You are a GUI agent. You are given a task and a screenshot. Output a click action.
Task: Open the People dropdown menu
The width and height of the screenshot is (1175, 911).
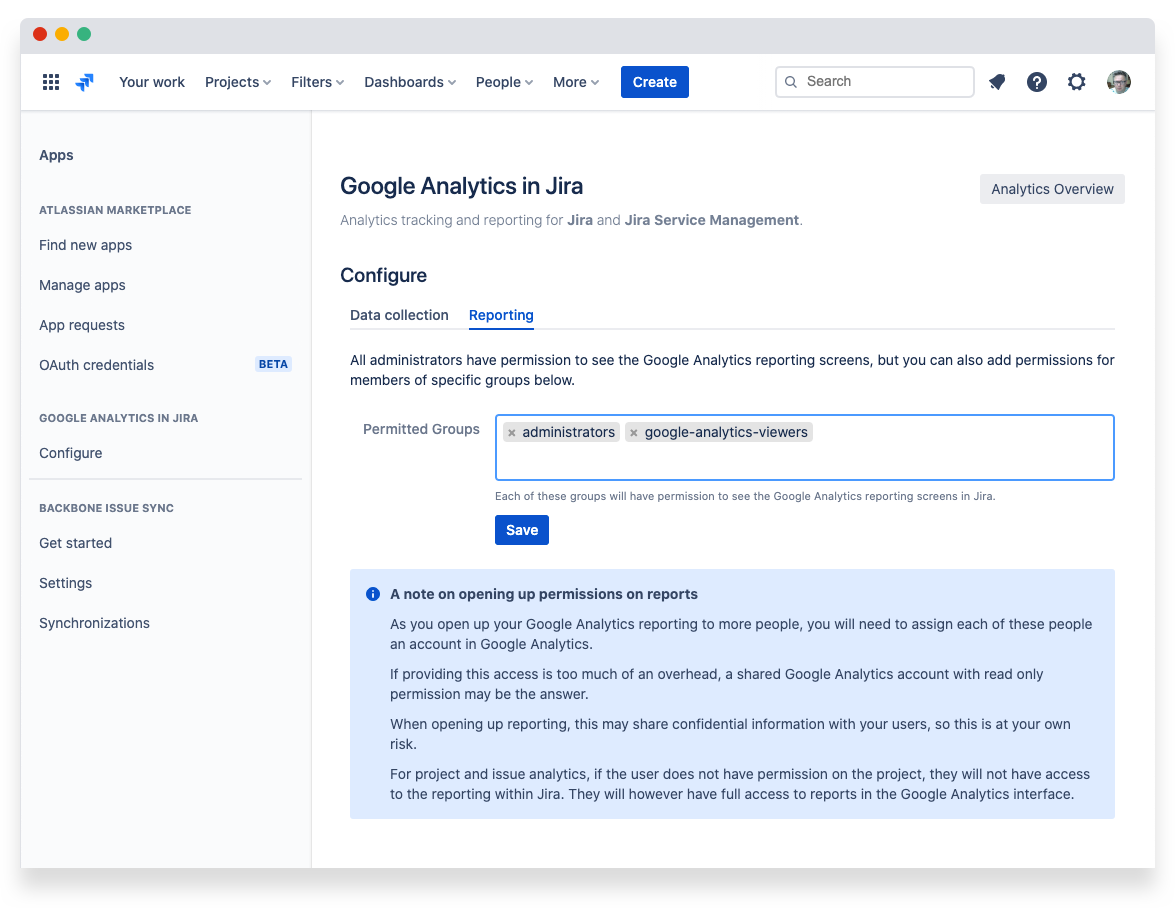(504, 82)
